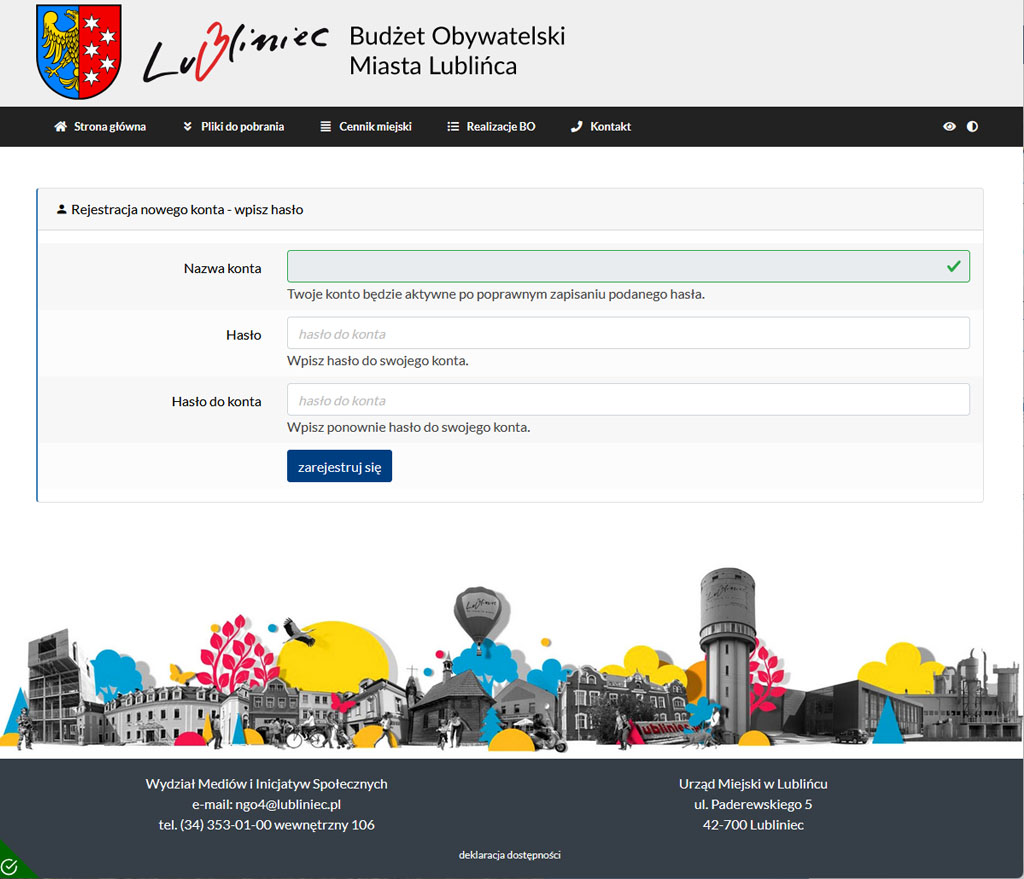Click the home icon beside Strona główna
The image size is (1024, 879).
coord(60,127)
